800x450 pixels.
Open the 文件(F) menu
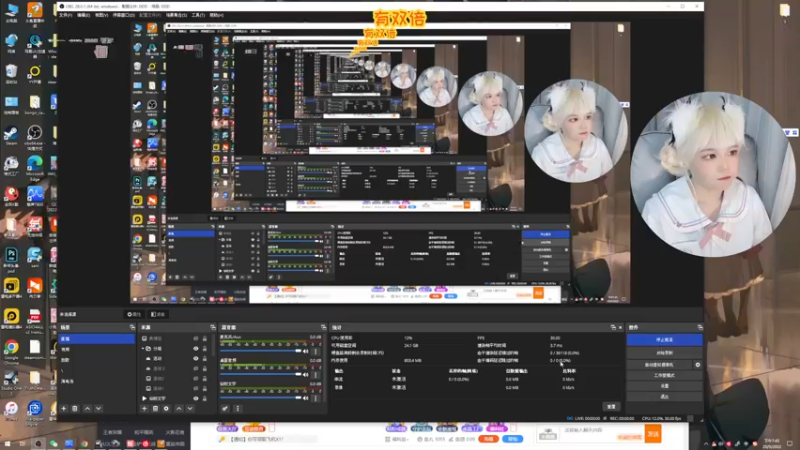[65, 15]
